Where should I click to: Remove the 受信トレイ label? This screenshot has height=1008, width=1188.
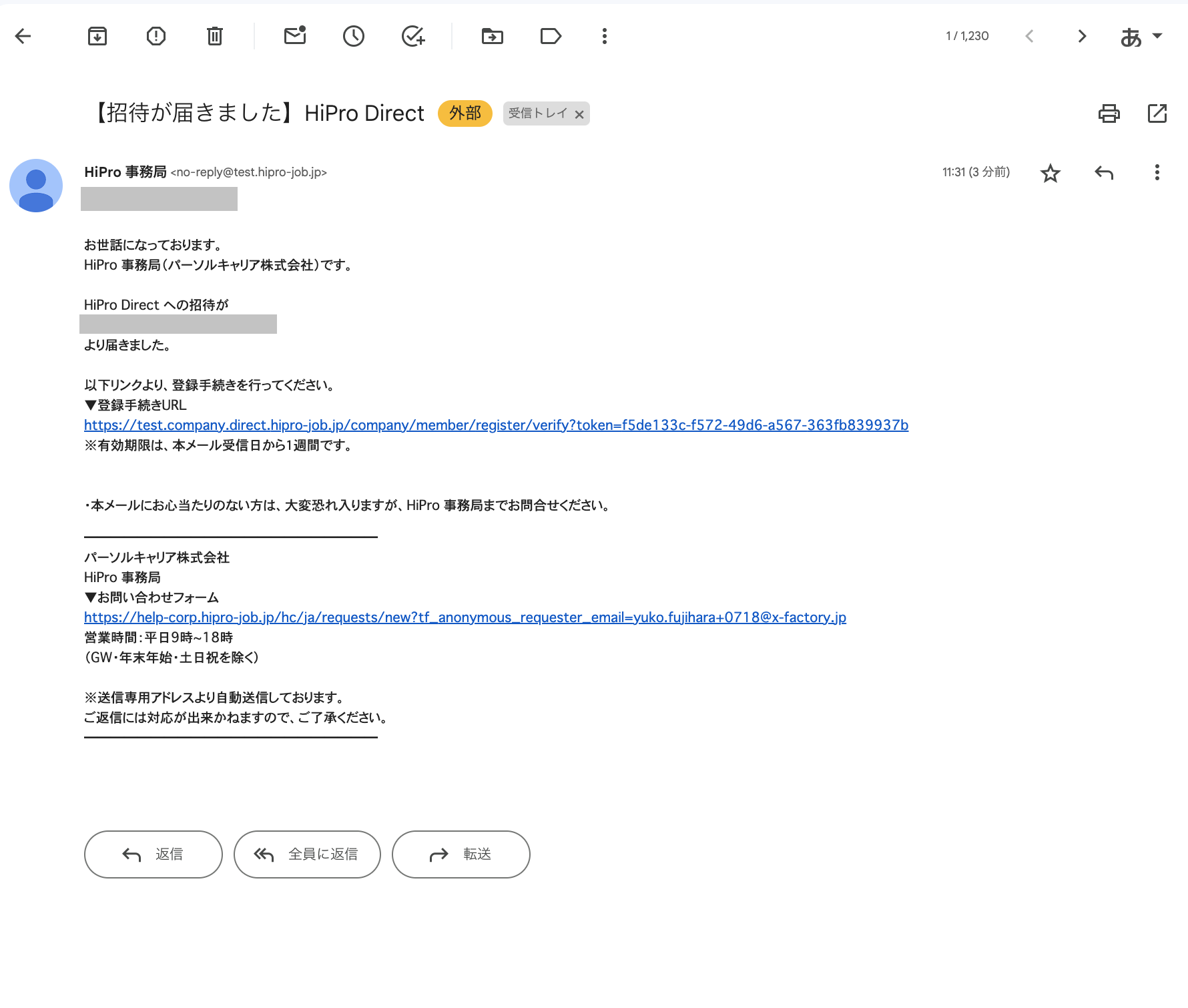point(579,114)
